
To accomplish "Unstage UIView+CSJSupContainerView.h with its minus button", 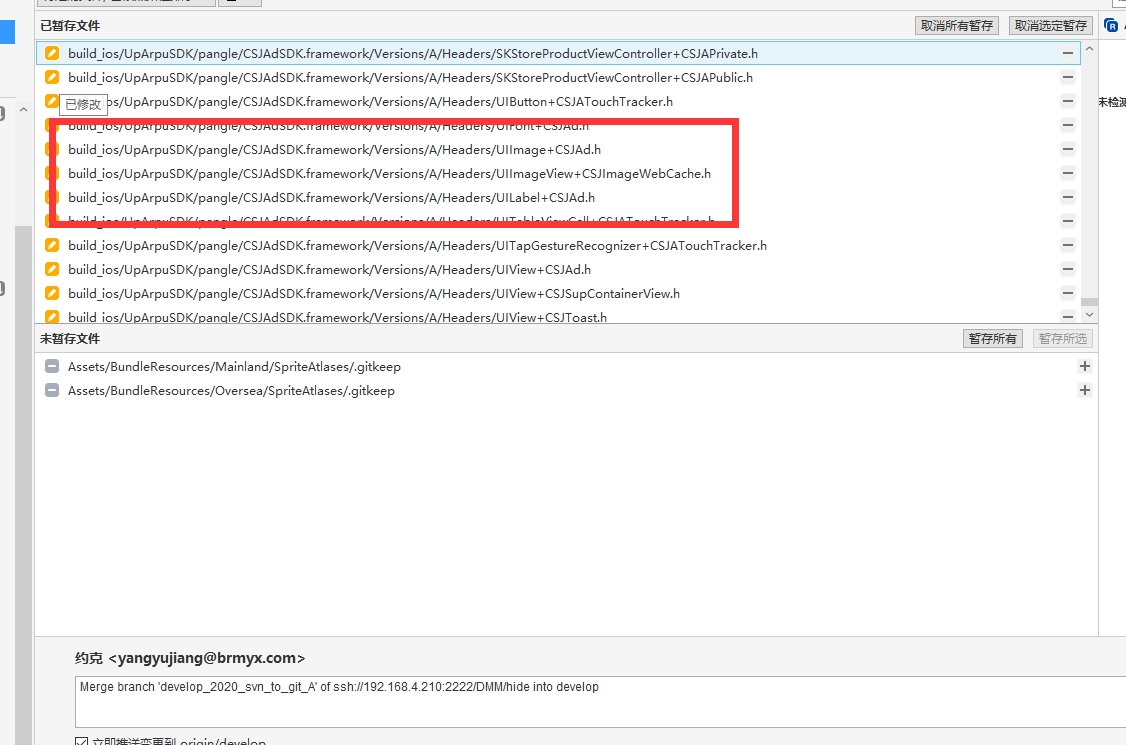I will (x=1068, y=293).
